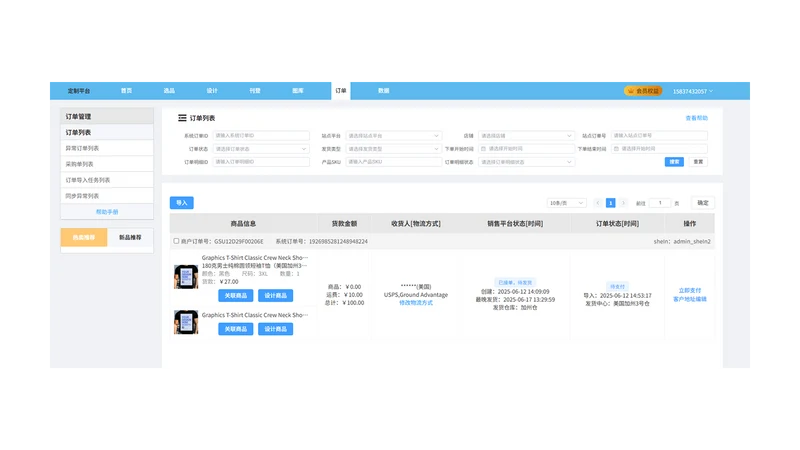Image resolution: width=800 pixels, height=450 pixels.
Task: Select page 1 in pagination
Action: point(610,203)
